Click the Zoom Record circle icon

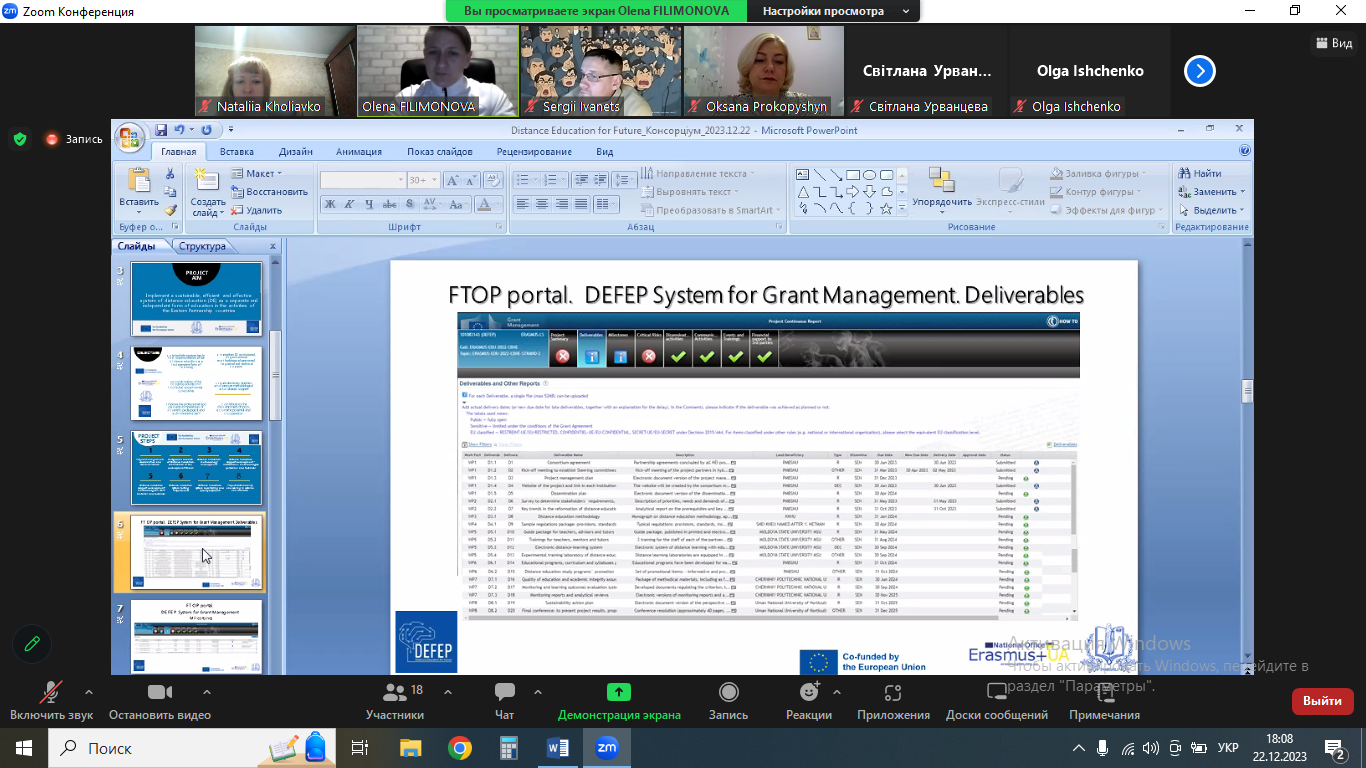(x=728, y=693)
